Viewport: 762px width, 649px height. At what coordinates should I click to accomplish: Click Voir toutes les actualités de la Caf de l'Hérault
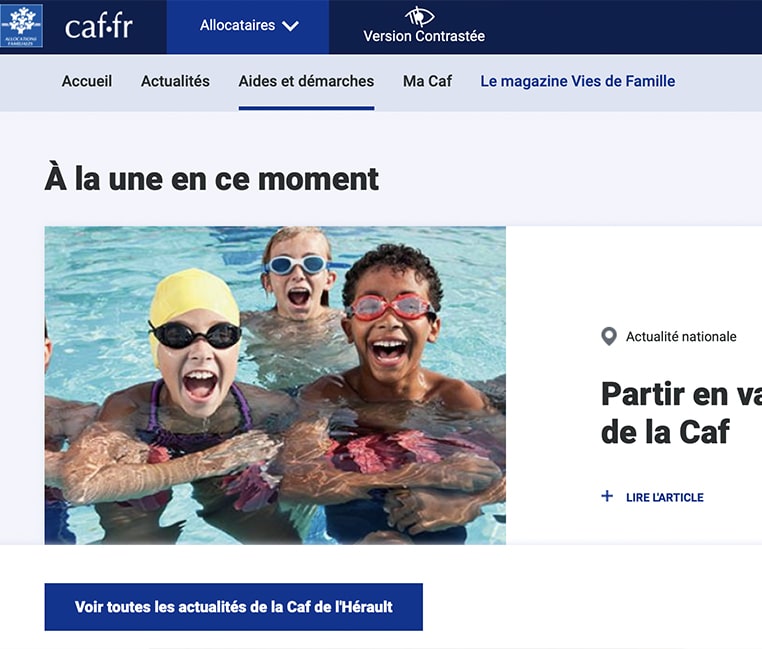click(x=234, y=607)
